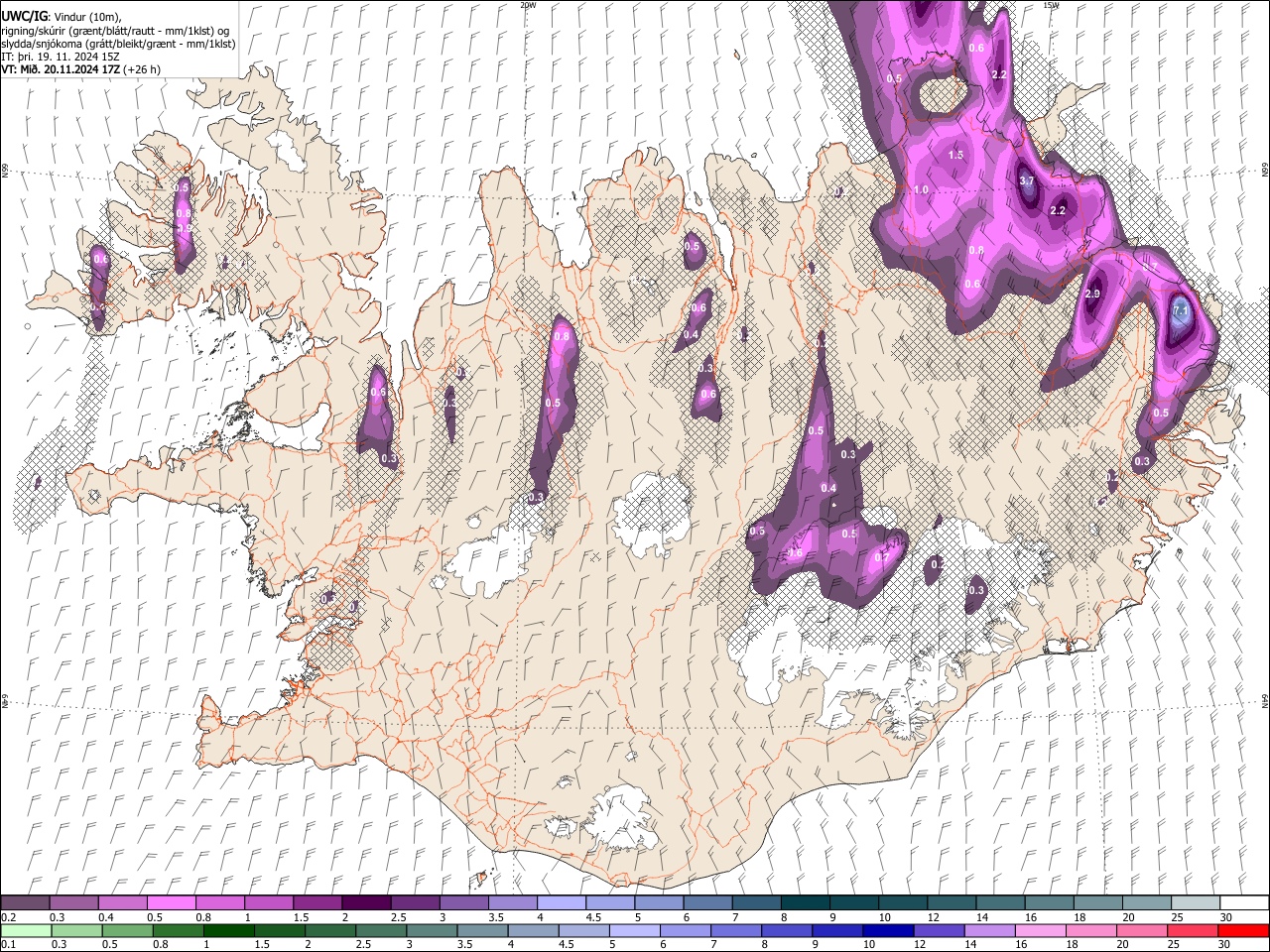Click the '0.2' label under the snow legend
The height and width of the screenshot is (952, 1270).
coord(8,917)
